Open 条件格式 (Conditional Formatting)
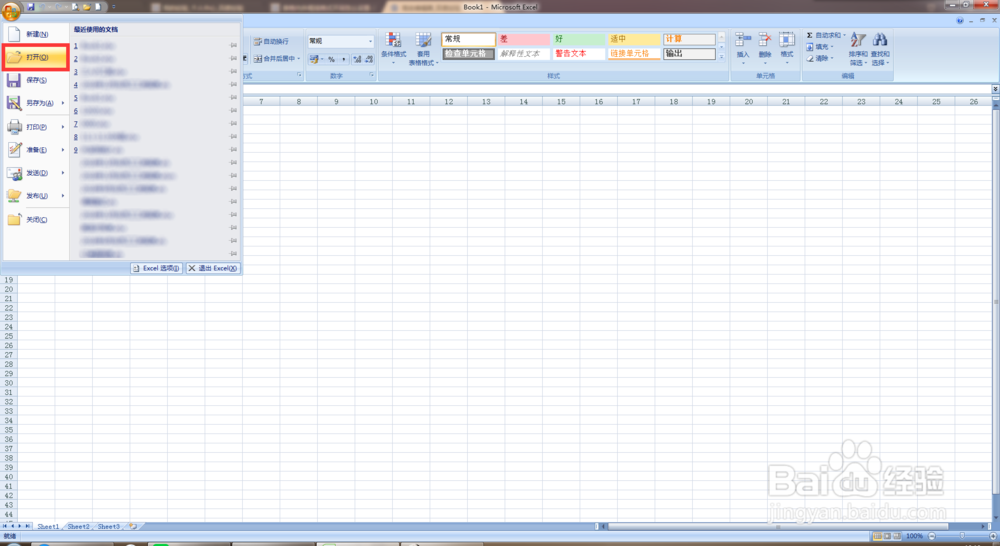The width and height of the screenshot is (1000, 546). click(x=393, y=49)
